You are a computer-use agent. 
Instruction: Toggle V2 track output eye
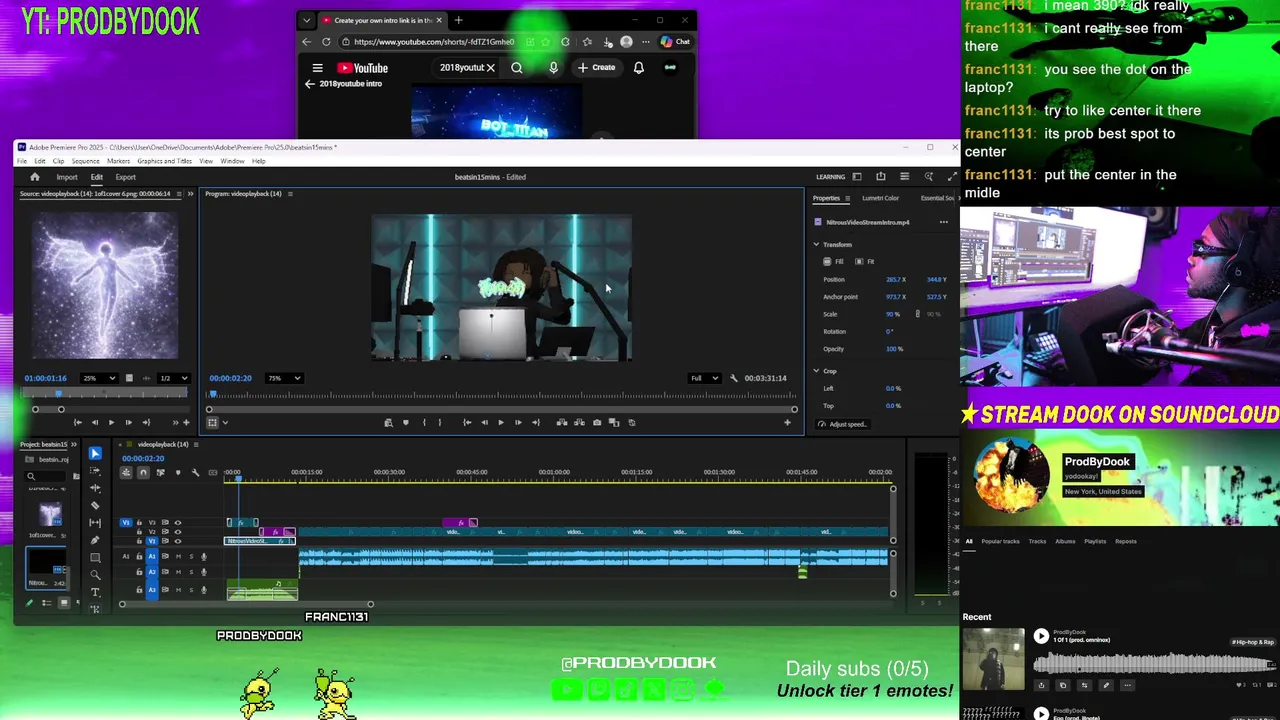pyautogui.click(x=178, y=531)
